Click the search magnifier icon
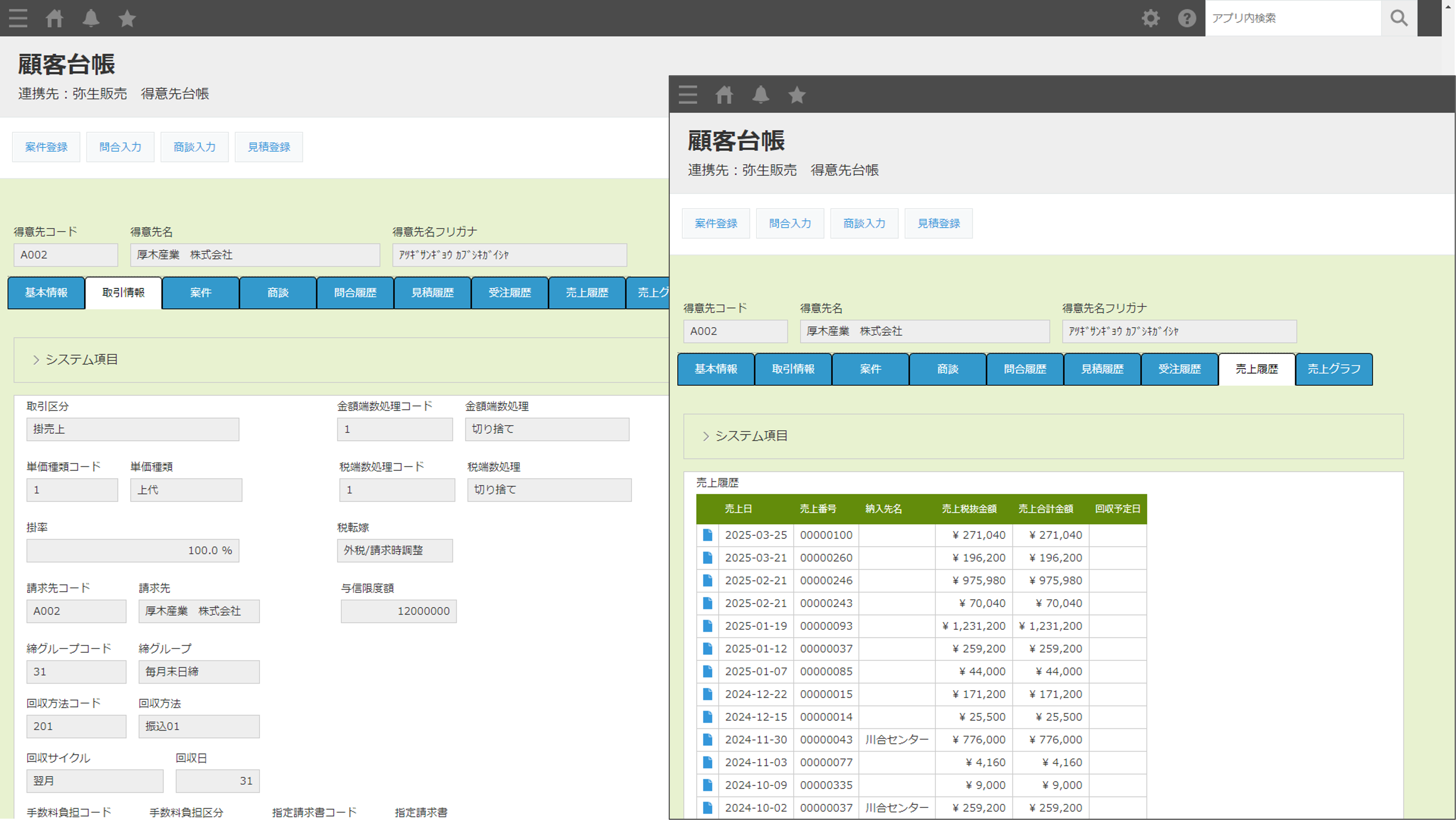The height and width of the screenshot is (820, 1456). point(1399,18)
